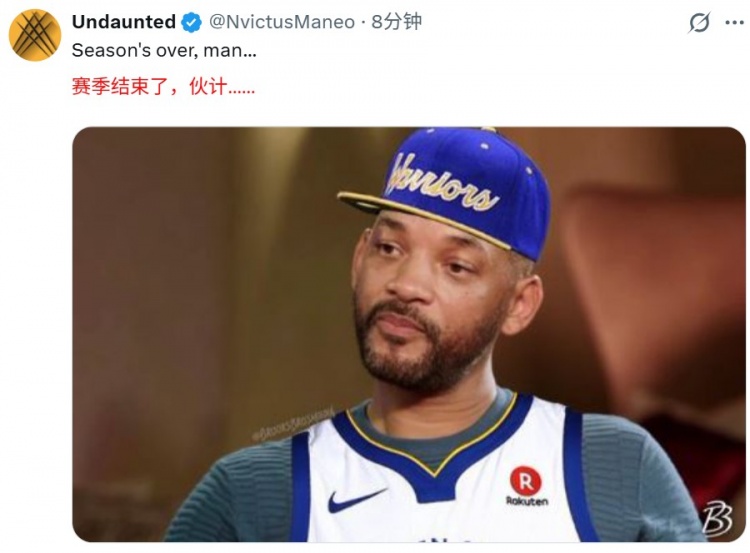Open the 8分钟 timestamp link
The width and height of the screenshot is (750, 553).
(397, 22)
